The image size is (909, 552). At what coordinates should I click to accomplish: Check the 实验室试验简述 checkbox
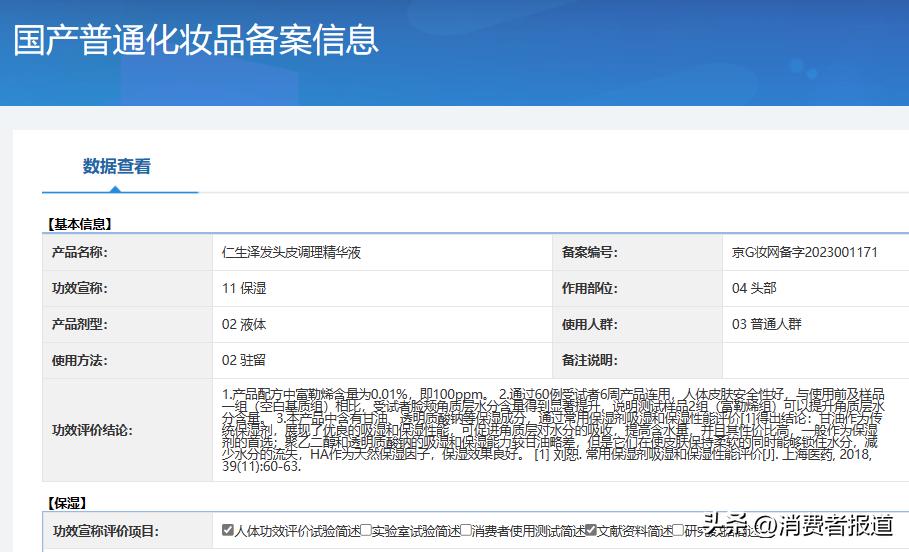tap(366, 529)
